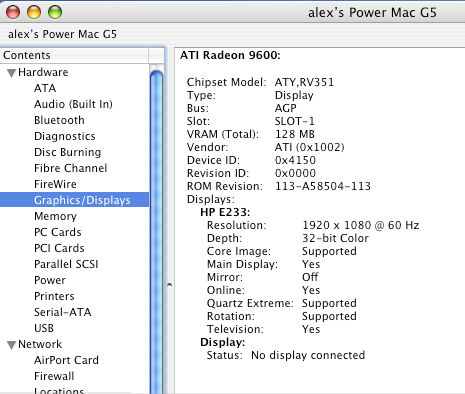465x394 pixels.
Task: Select Serial-ATA in sidebar
Action: pyautogui.click(x=63, y=312)
